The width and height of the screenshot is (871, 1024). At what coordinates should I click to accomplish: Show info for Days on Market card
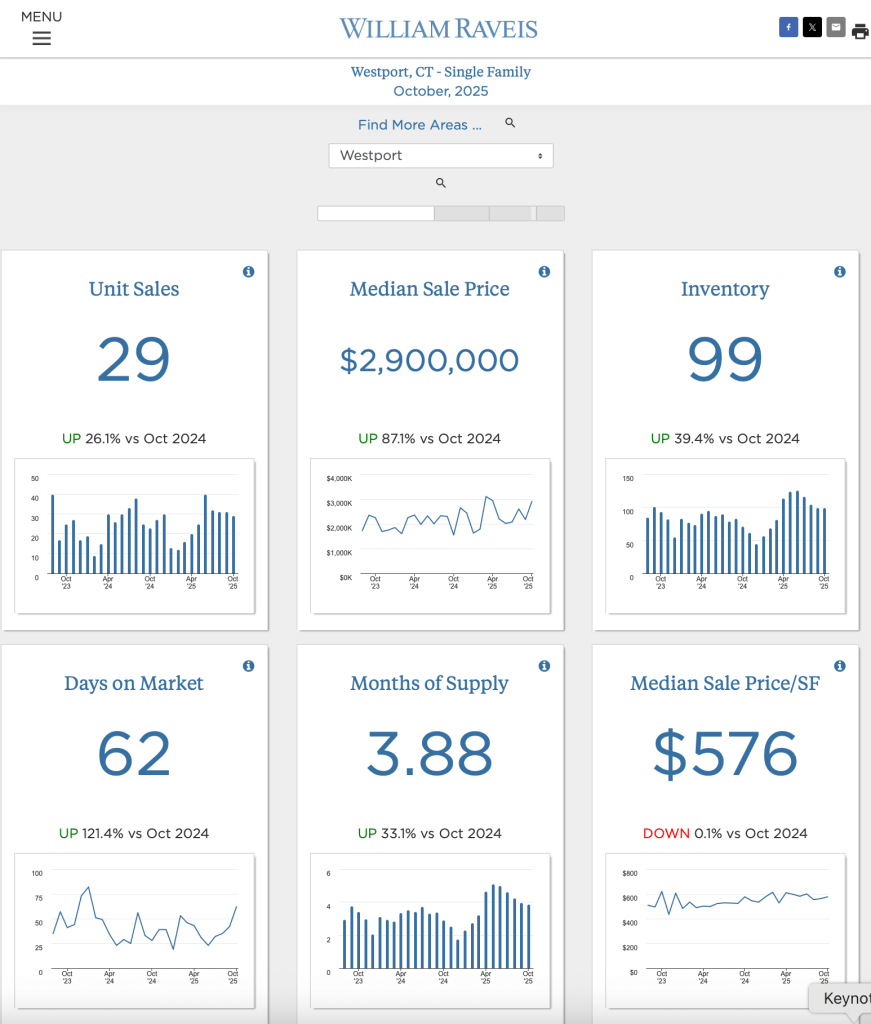click(249, 666)
